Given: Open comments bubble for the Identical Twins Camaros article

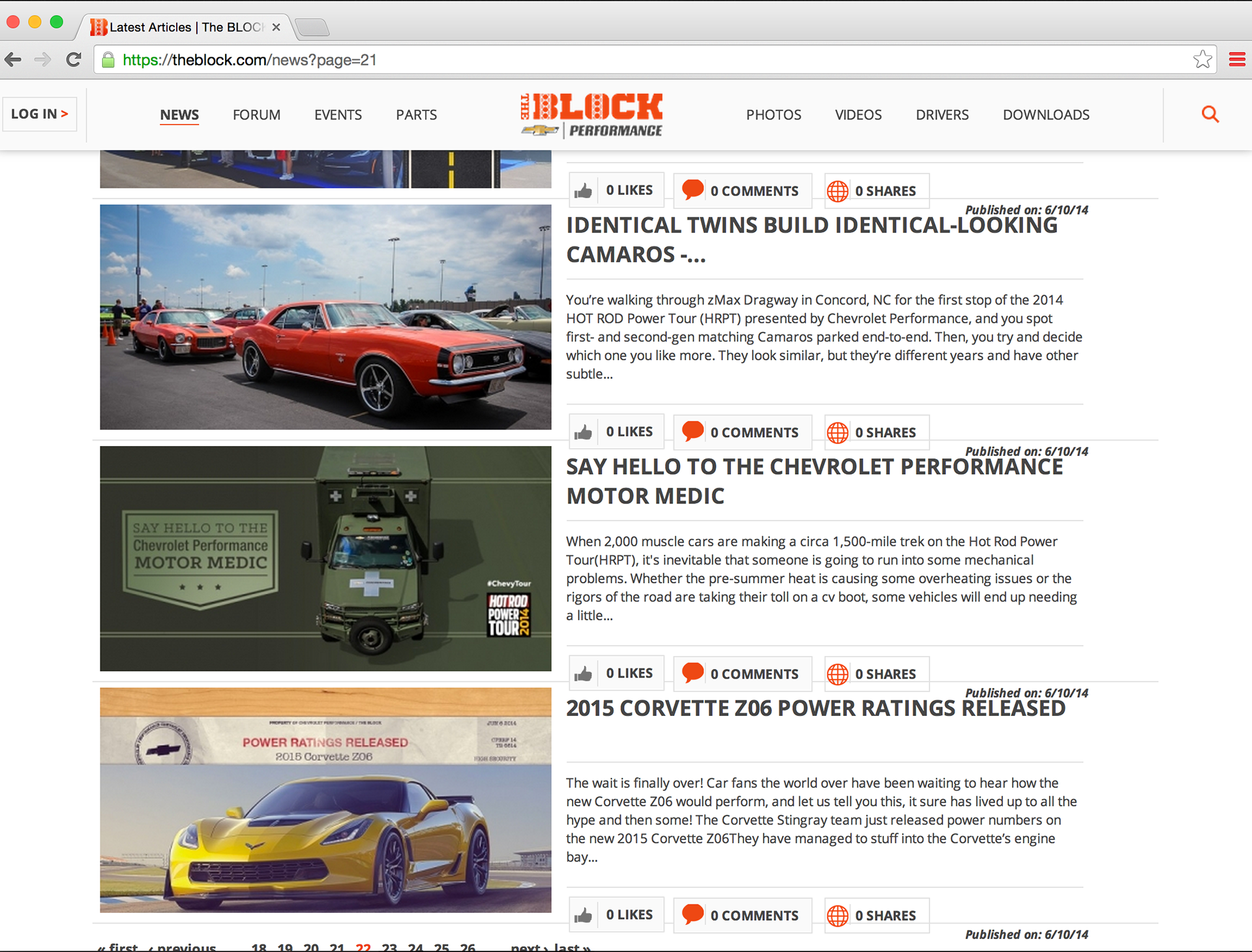Looking at the screenshot, I should click(x=693, y=431).
